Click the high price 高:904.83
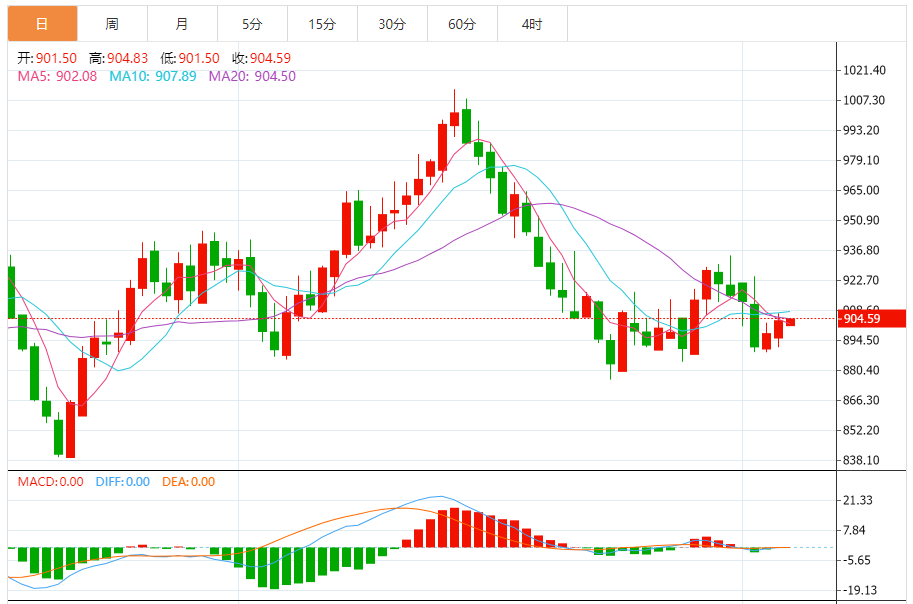Screen dimensions: 913x604 tap(118, 58)
